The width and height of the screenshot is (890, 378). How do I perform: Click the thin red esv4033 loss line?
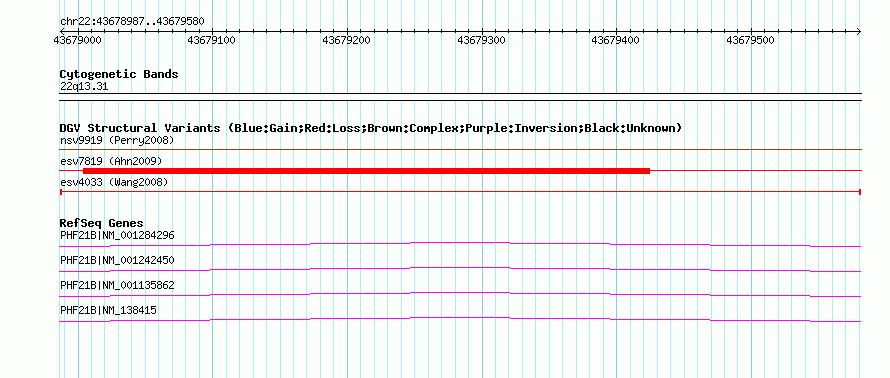tap(460, 192)
